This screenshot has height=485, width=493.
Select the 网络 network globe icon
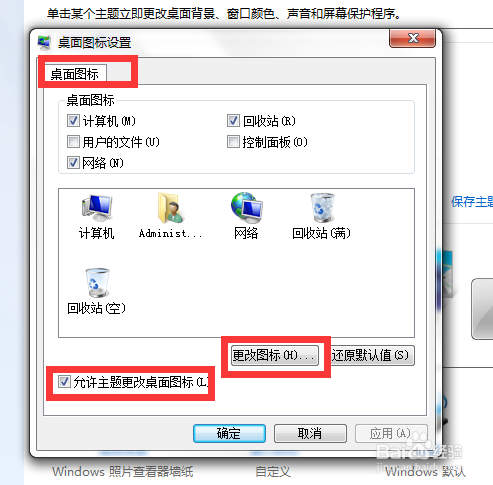pyautogui.click(x=246, y=207)
